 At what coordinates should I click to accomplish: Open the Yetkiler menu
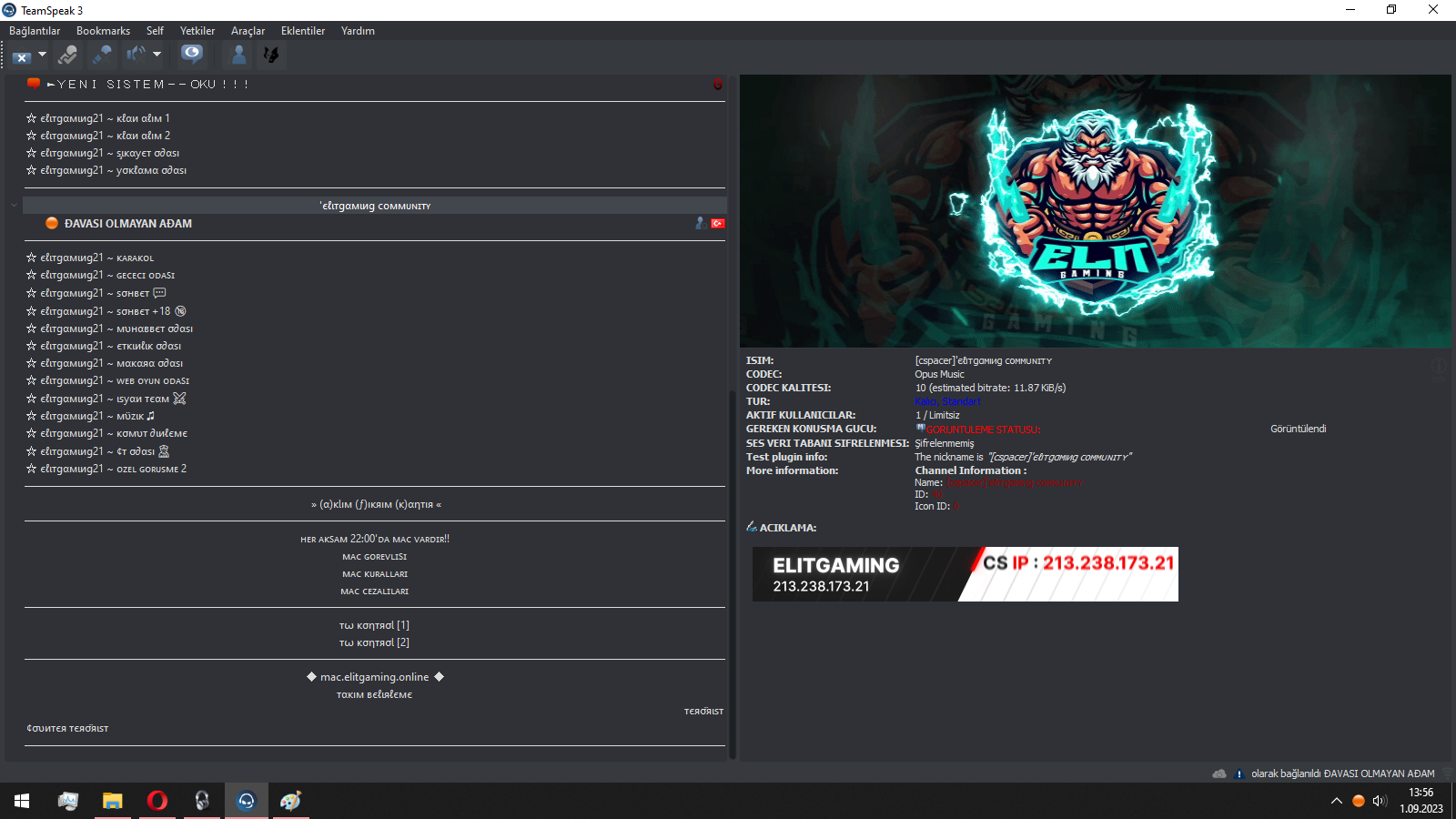click(x=197, y=31)
